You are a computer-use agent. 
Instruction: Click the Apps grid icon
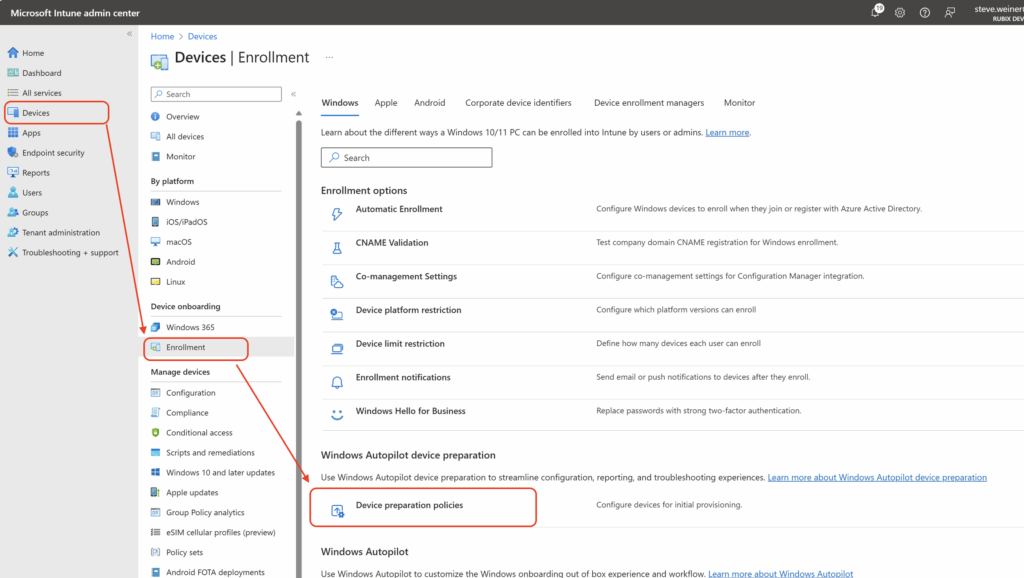(13, 133)
